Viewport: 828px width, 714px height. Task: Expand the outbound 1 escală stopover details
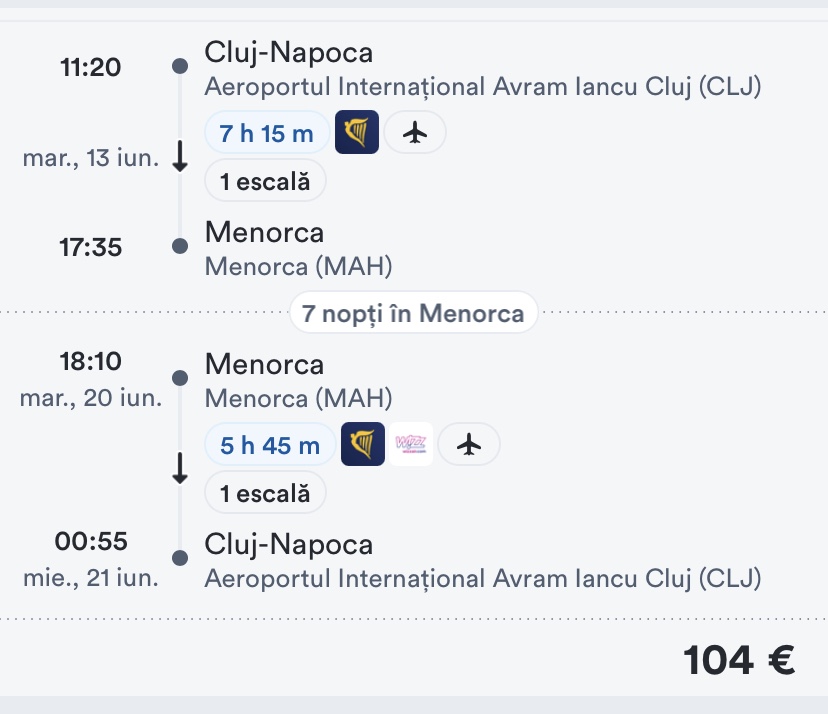265,181
